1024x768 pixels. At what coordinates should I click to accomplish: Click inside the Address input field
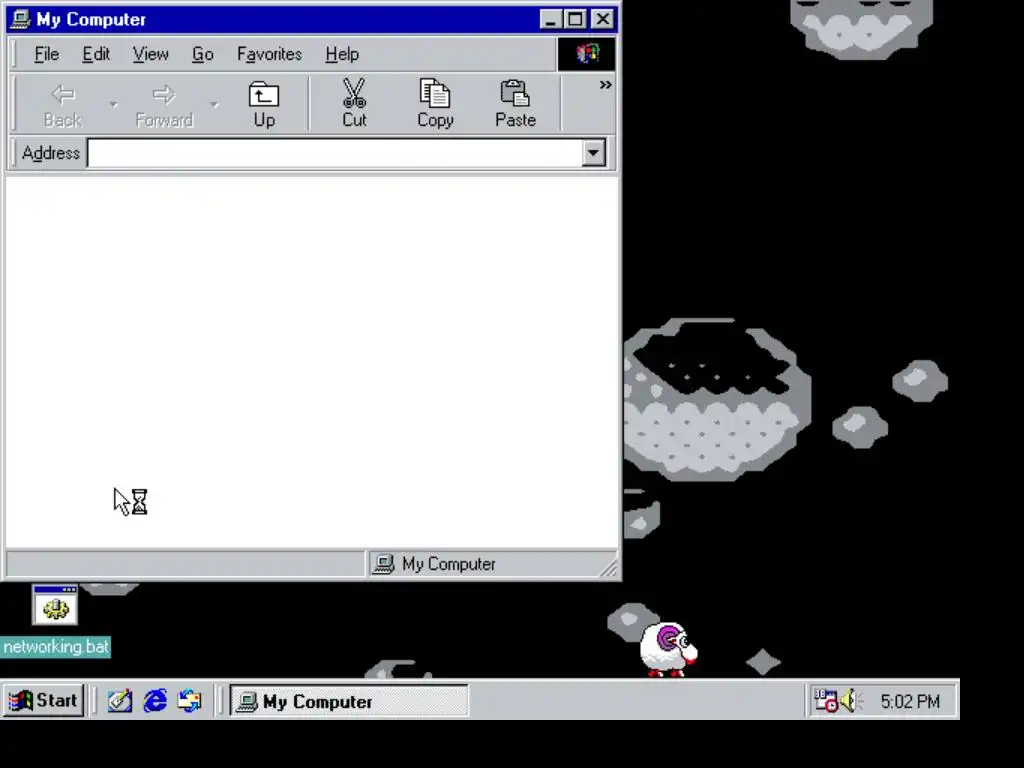point(334,153)
